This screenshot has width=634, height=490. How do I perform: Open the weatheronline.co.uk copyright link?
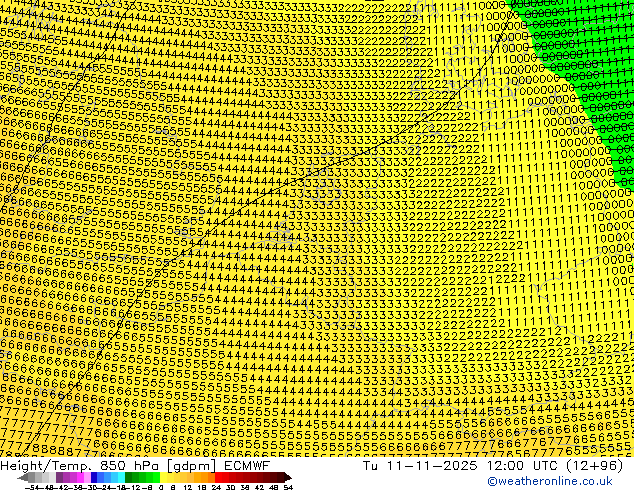[550, 481]
